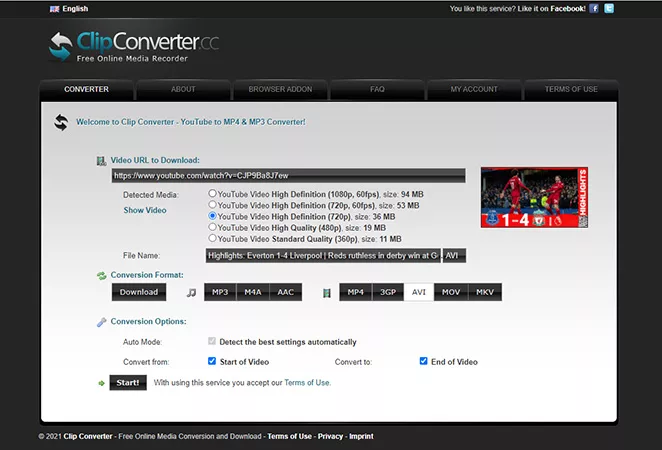Open the footer Imprint link
662x450 pixels.
click(x=361, y=436)
